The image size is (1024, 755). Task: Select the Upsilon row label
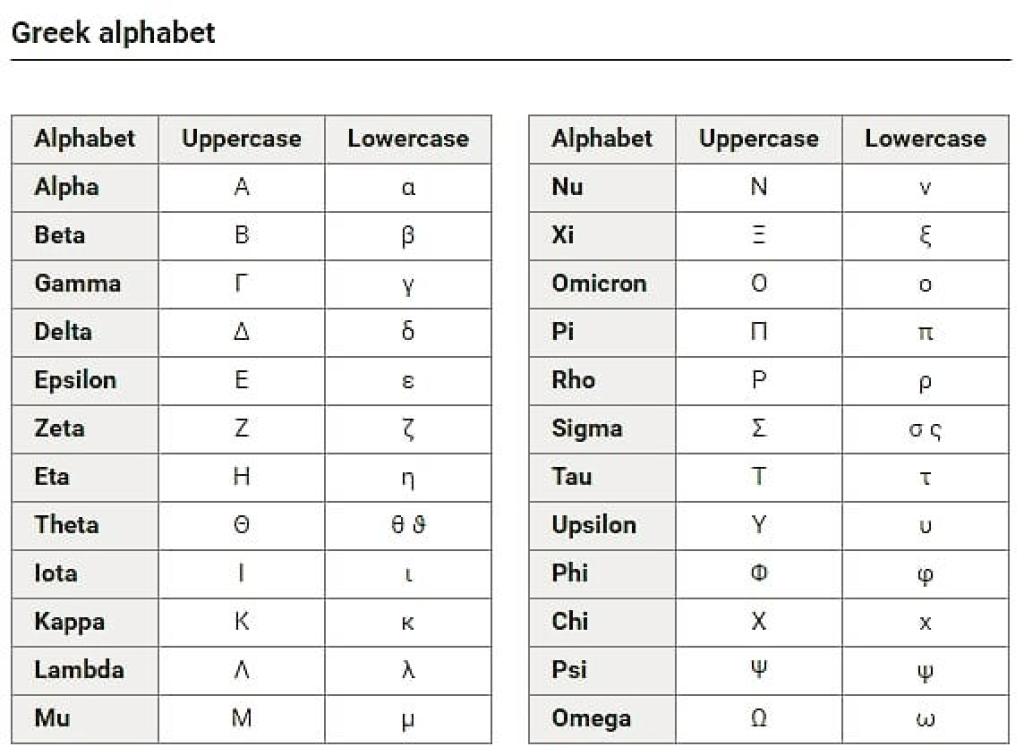pyautogui.click(x=594, y=525)
